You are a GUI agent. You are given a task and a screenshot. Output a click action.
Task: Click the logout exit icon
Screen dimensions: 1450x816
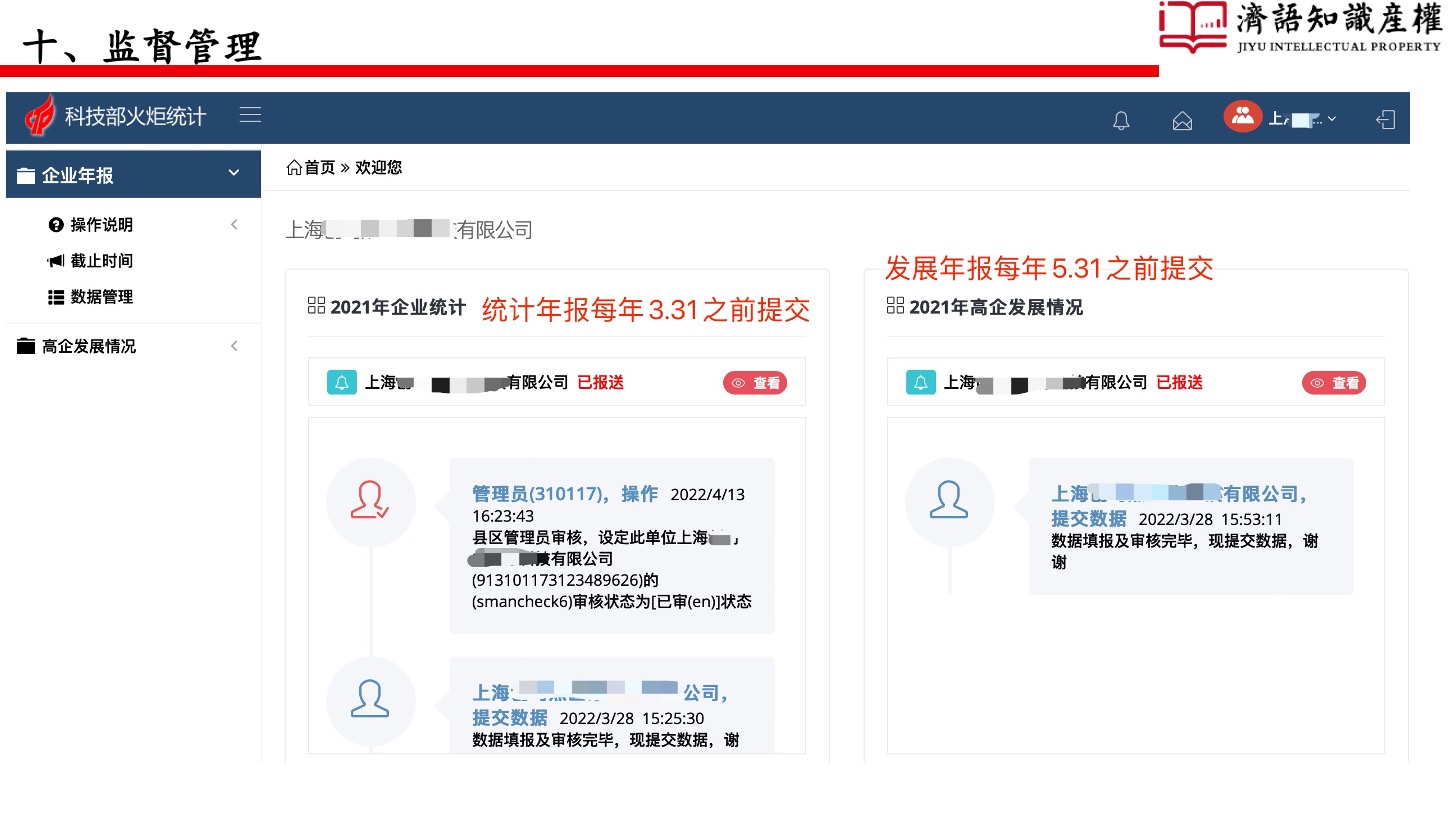point(1385,119)
